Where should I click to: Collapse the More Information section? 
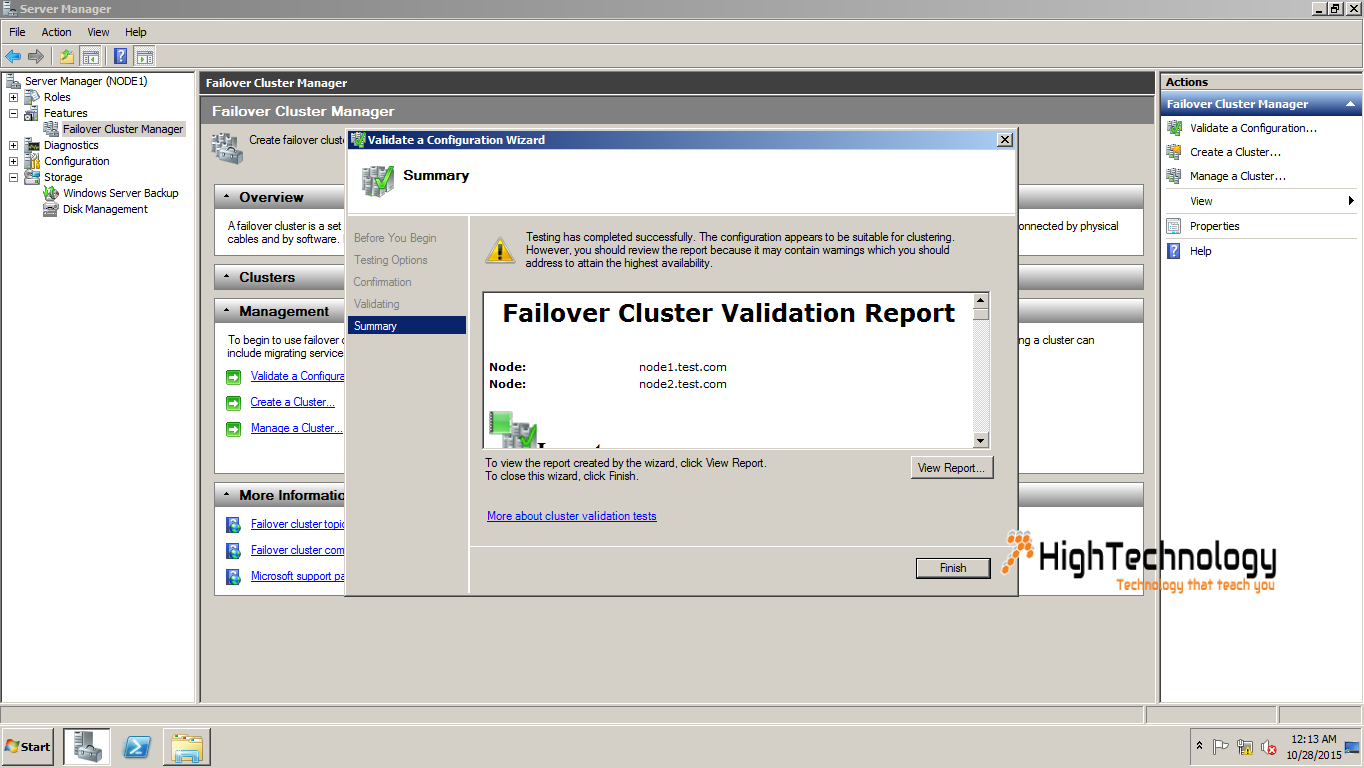227,495
